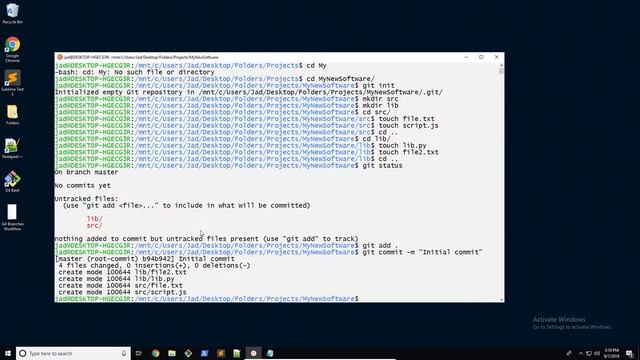The image size is (640, 360).
Task: Open the blue app icon in taskbar
Action: tap(204, 353)
